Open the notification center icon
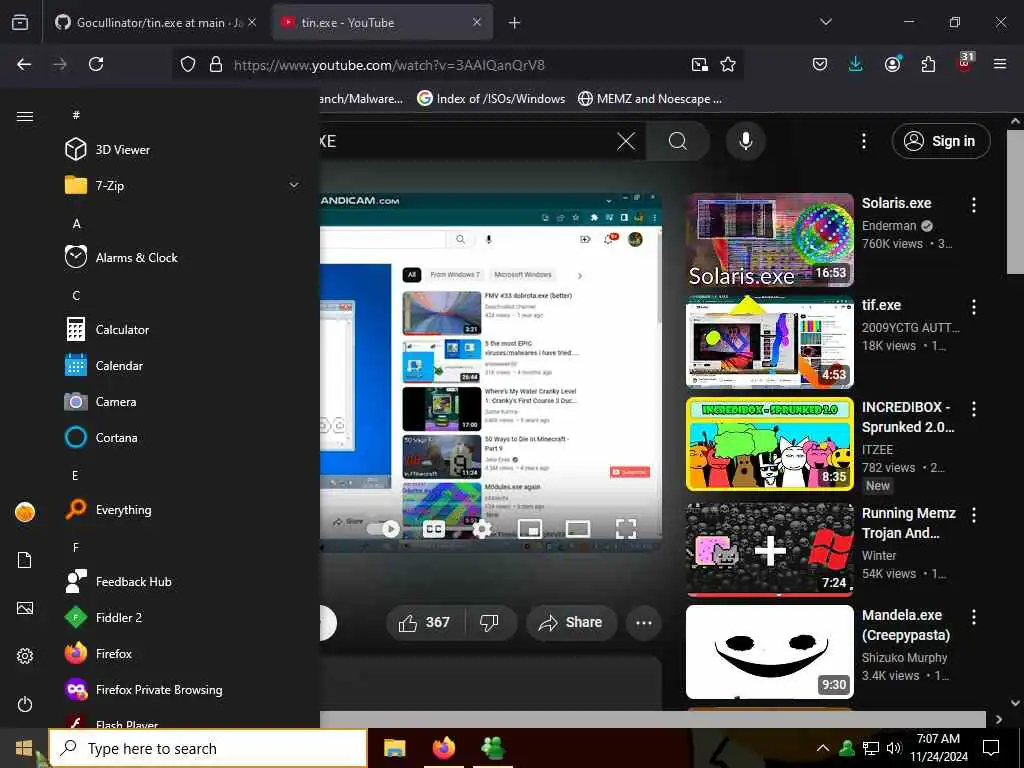Image resolution: width=1024 pixels, height=768 pixels. tap(991, 748)
